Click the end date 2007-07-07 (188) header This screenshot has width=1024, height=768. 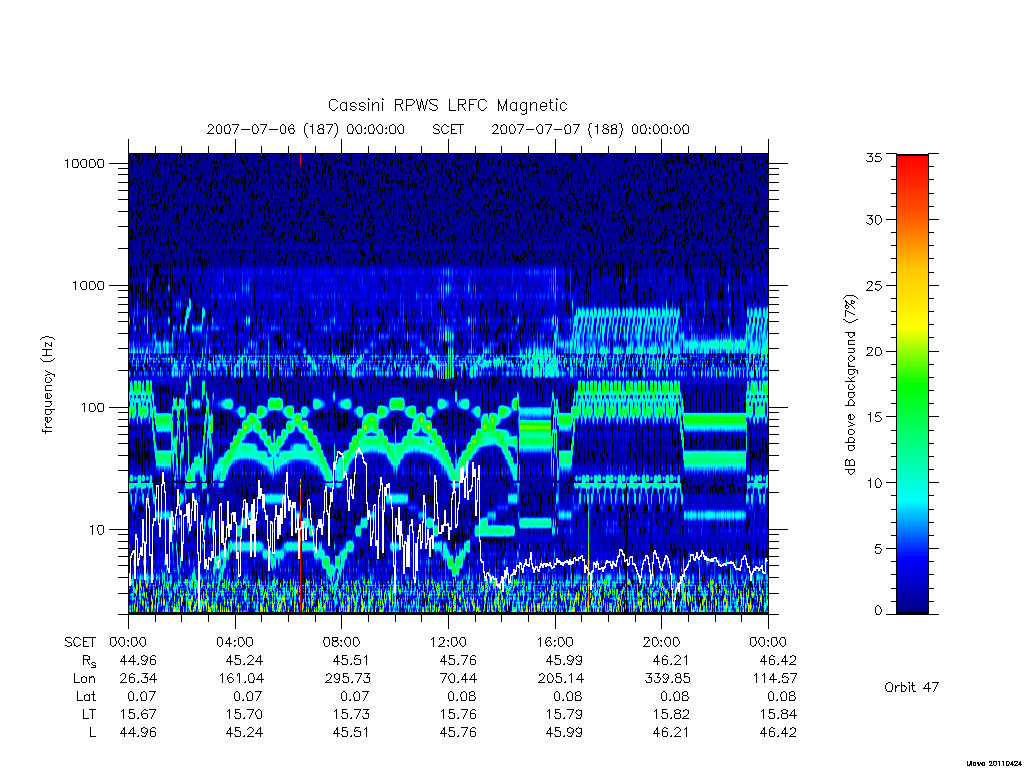pos(590,129)
